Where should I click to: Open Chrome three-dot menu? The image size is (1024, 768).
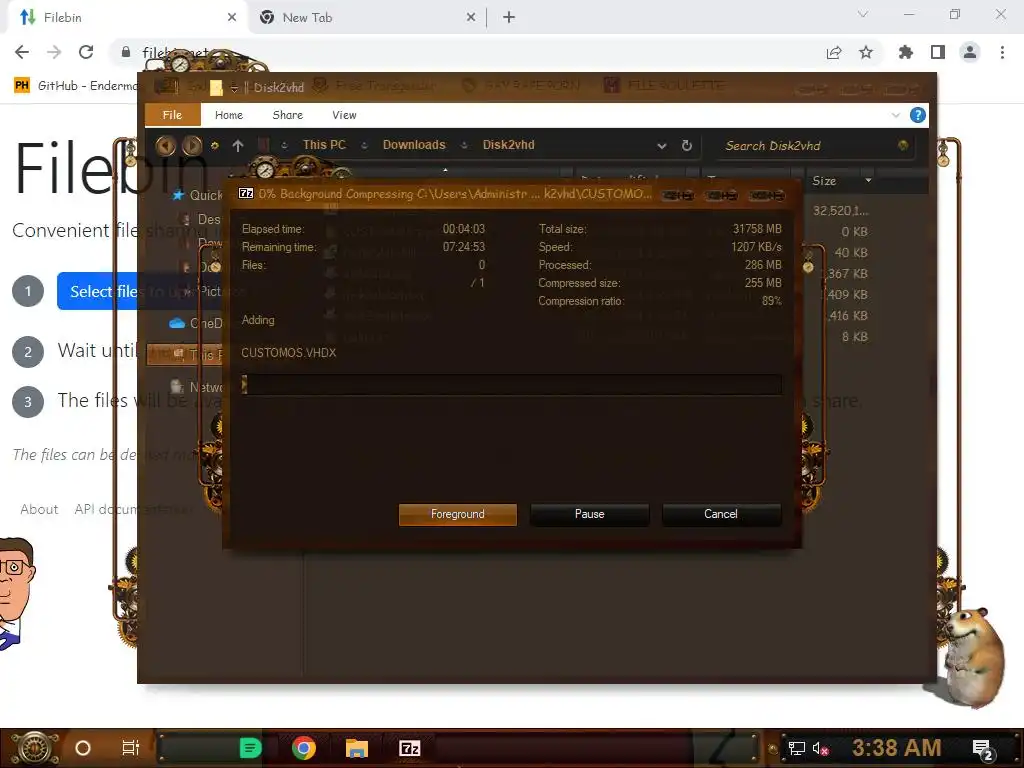click(x=1002, y=52)
